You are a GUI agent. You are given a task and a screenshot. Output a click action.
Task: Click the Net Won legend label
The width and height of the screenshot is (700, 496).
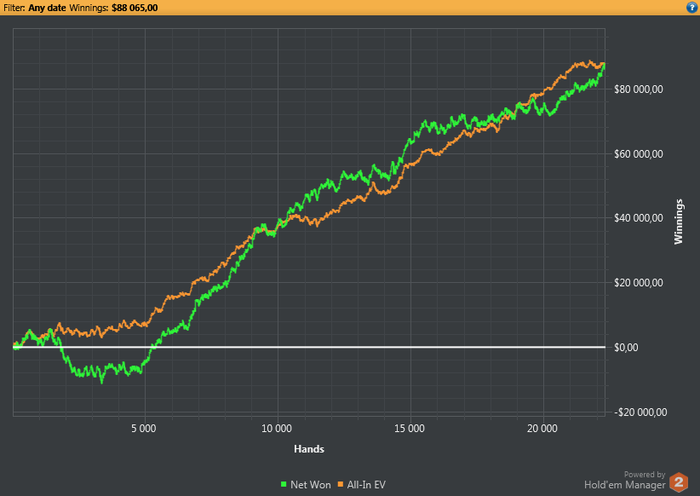pyautogui.click(x=311, y=484)
